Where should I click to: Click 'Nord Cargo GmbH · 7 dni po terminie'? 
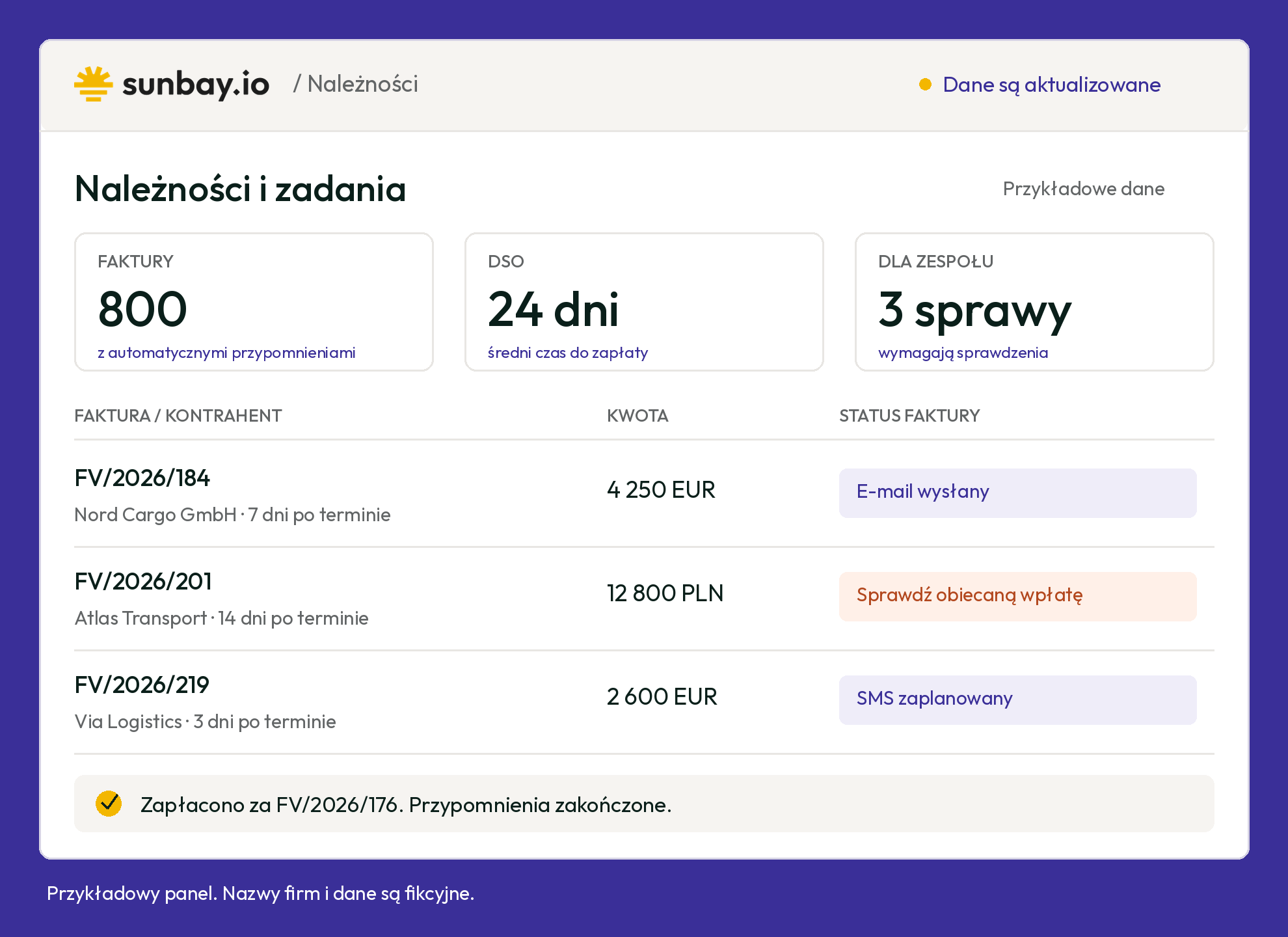pyautogui.click(x=233, y=515)
